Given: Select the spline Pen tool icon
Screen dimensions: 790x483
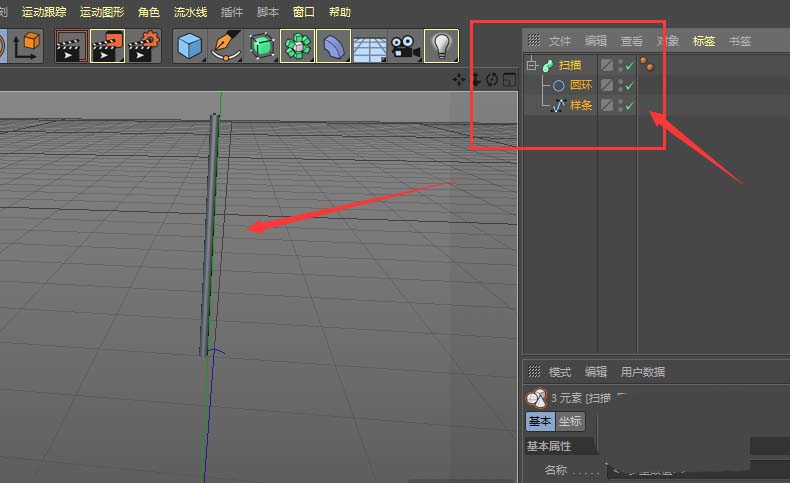Looking at the screenshot, I should click(226, 46).
